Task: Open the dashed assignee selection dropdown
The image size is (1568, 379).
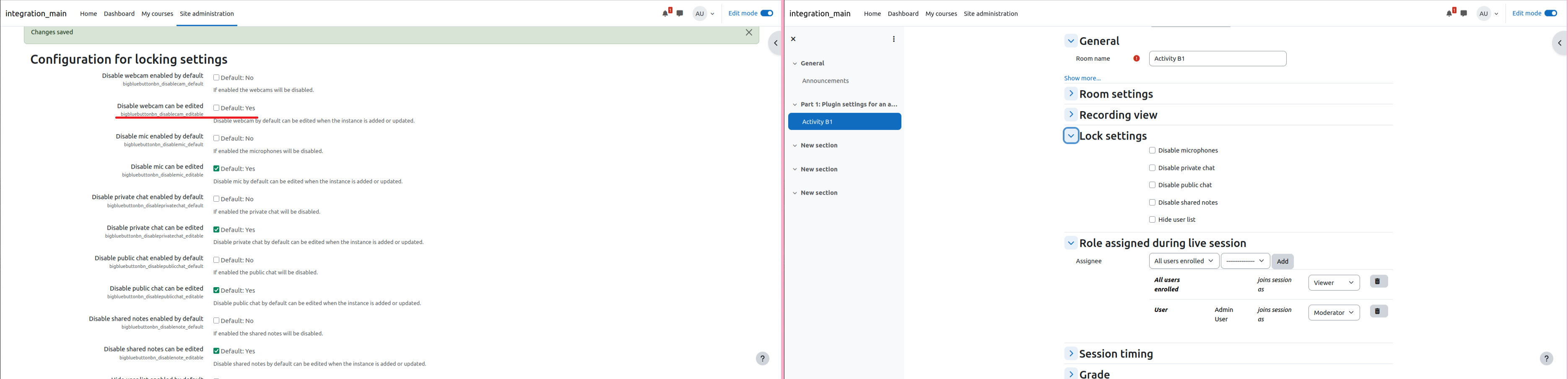Action: [x=1246, y=261]
